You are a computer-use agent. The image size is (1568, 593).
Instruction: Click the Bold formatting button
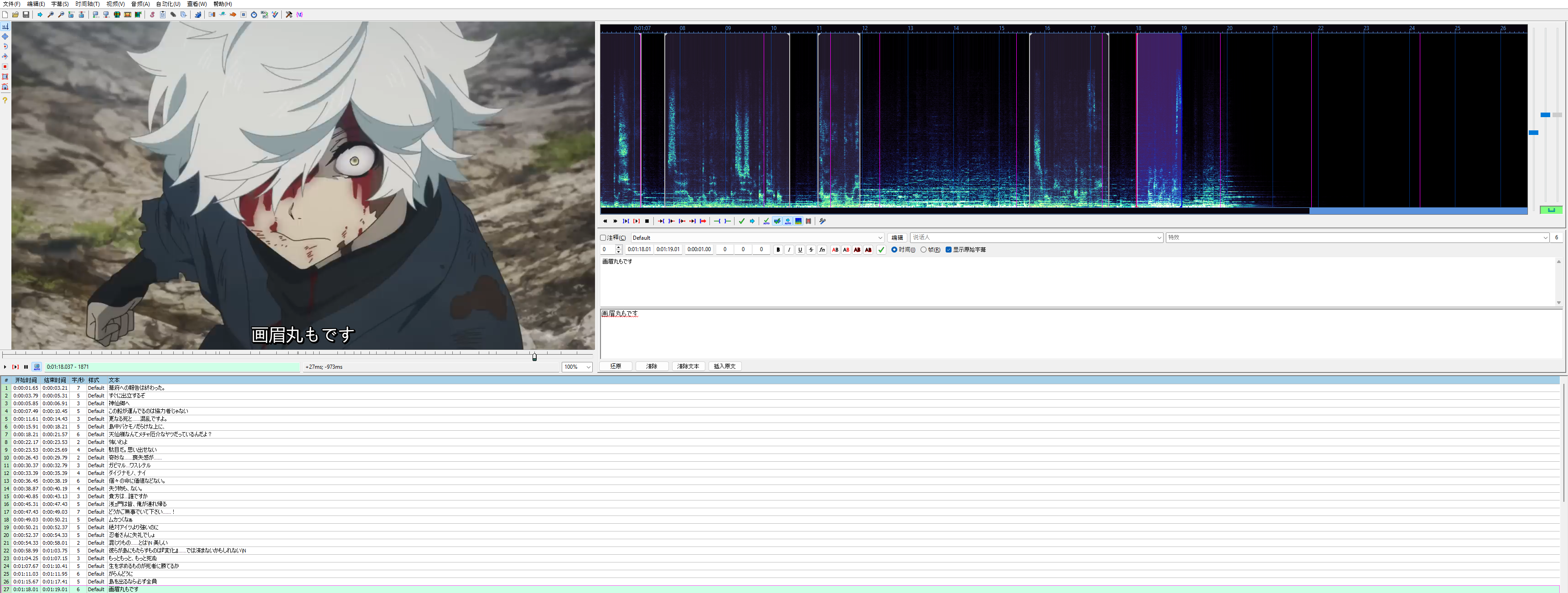778,250
